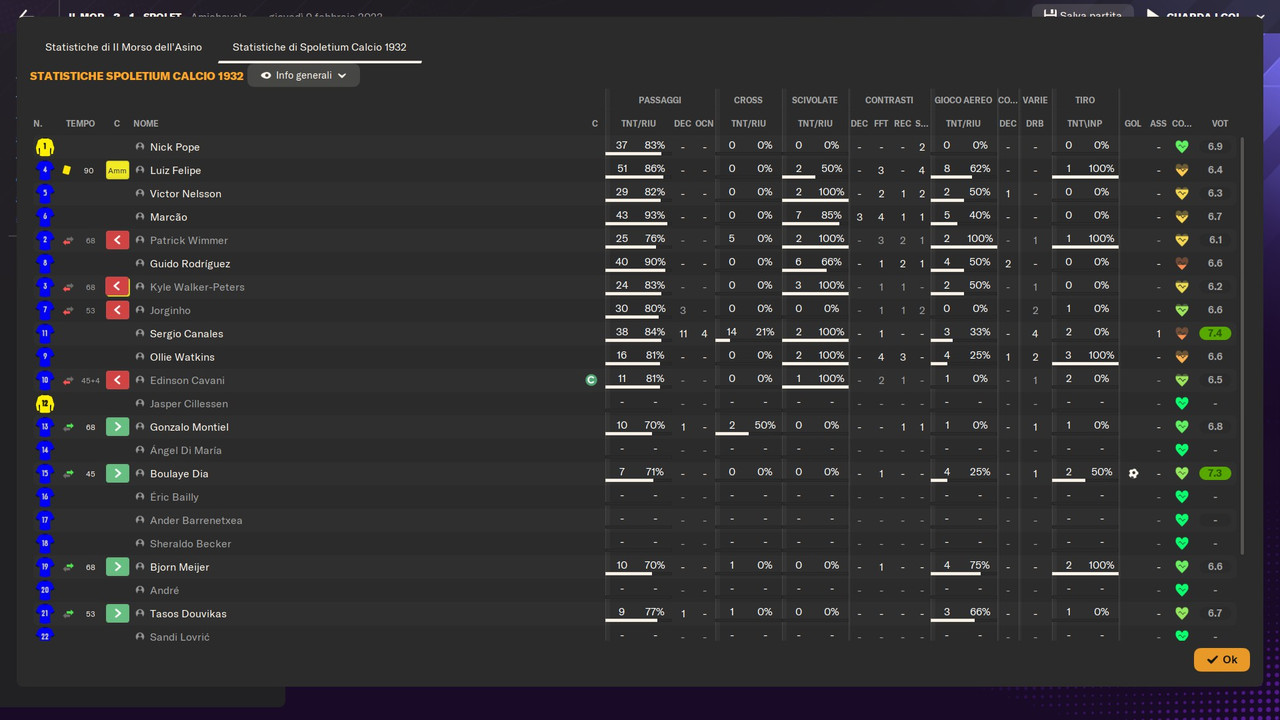Sort the table by the NOME column header
Screen dimensions: 1280x720
pyautogui.click(x=146, y=124)
